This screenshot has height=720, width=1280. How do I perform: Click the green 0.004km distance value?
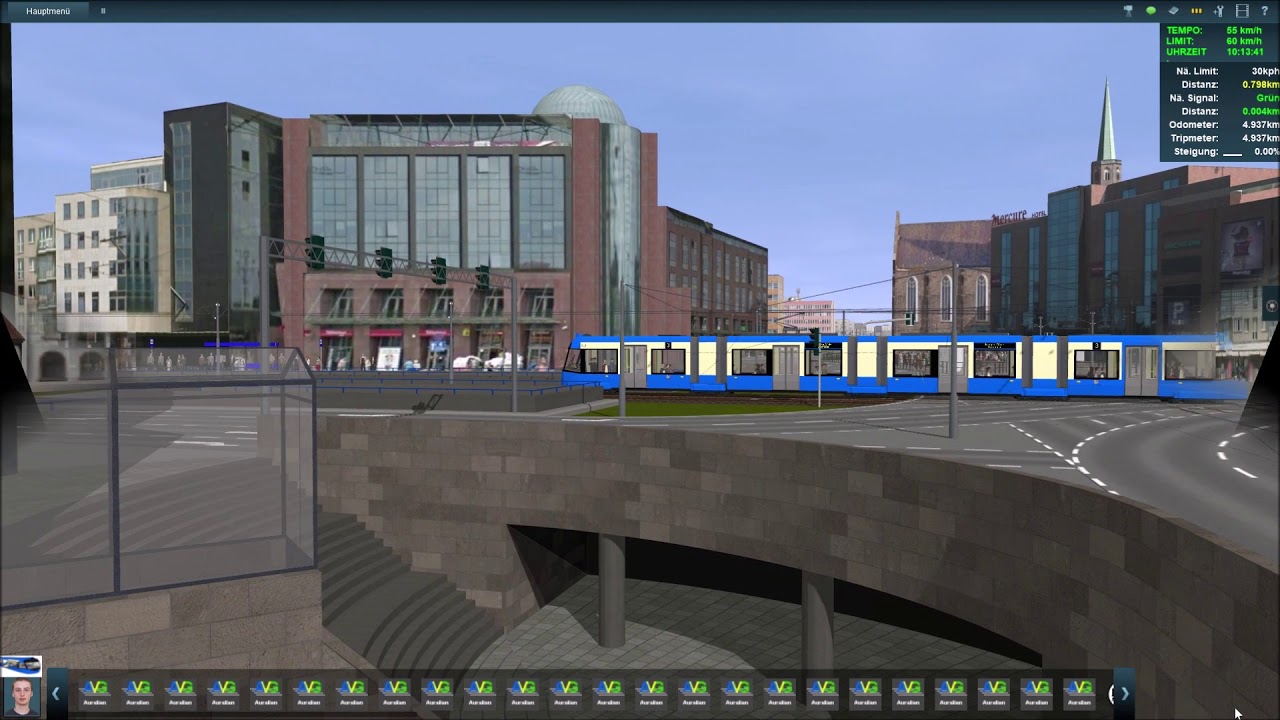(x=1261, y=111)
